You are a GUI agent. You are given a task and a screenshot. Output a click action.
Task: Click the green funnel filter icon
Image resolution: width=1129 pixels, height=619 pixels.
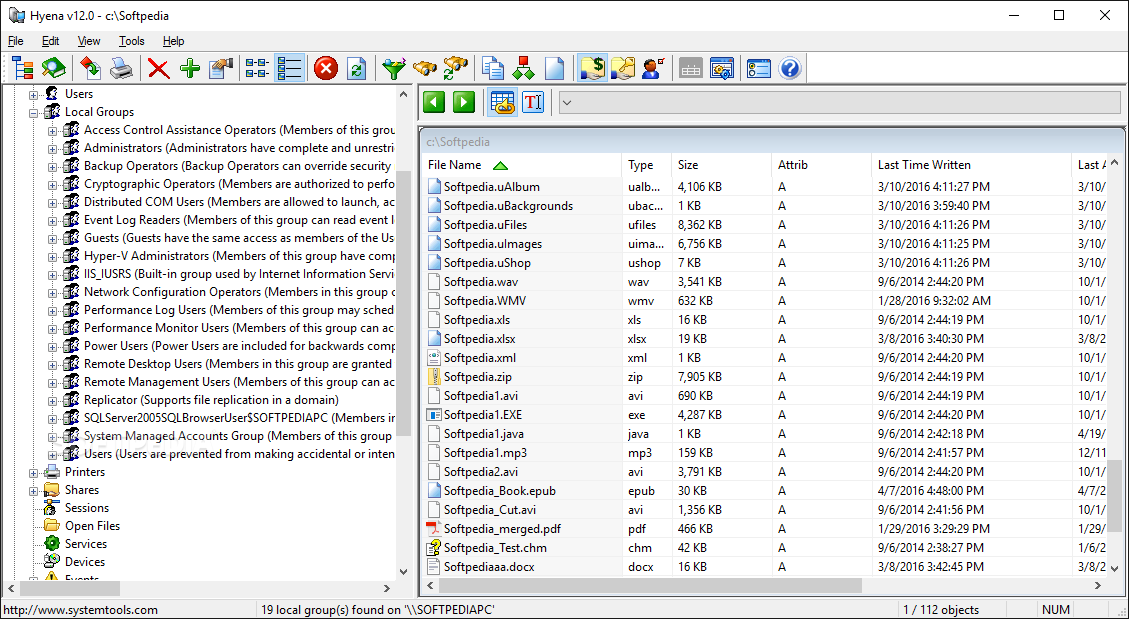point(394,68)
